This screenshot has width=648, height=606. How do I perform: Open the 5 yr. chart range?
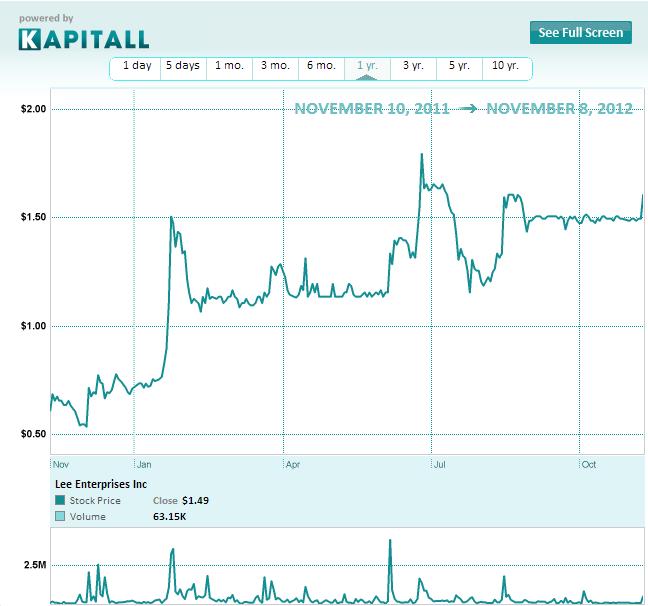(x=459, y=66)
